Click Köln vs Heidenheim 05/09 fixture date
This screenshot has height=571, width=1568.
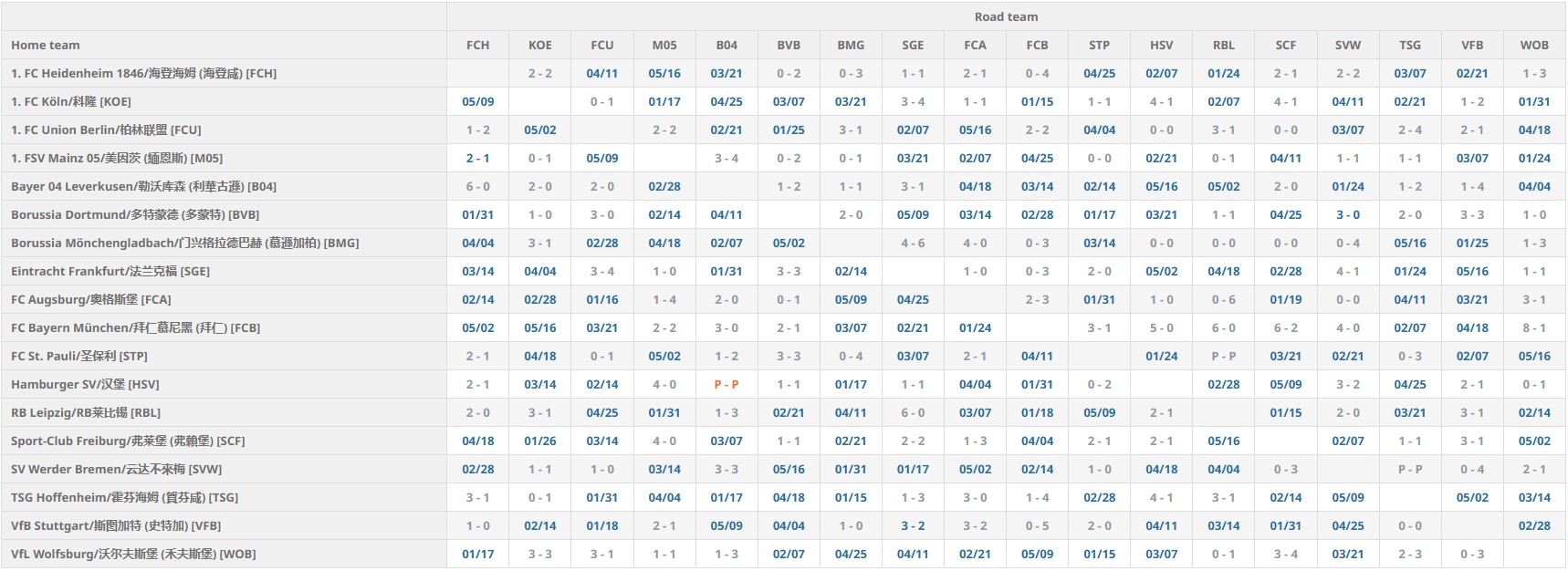pos(477,101)
